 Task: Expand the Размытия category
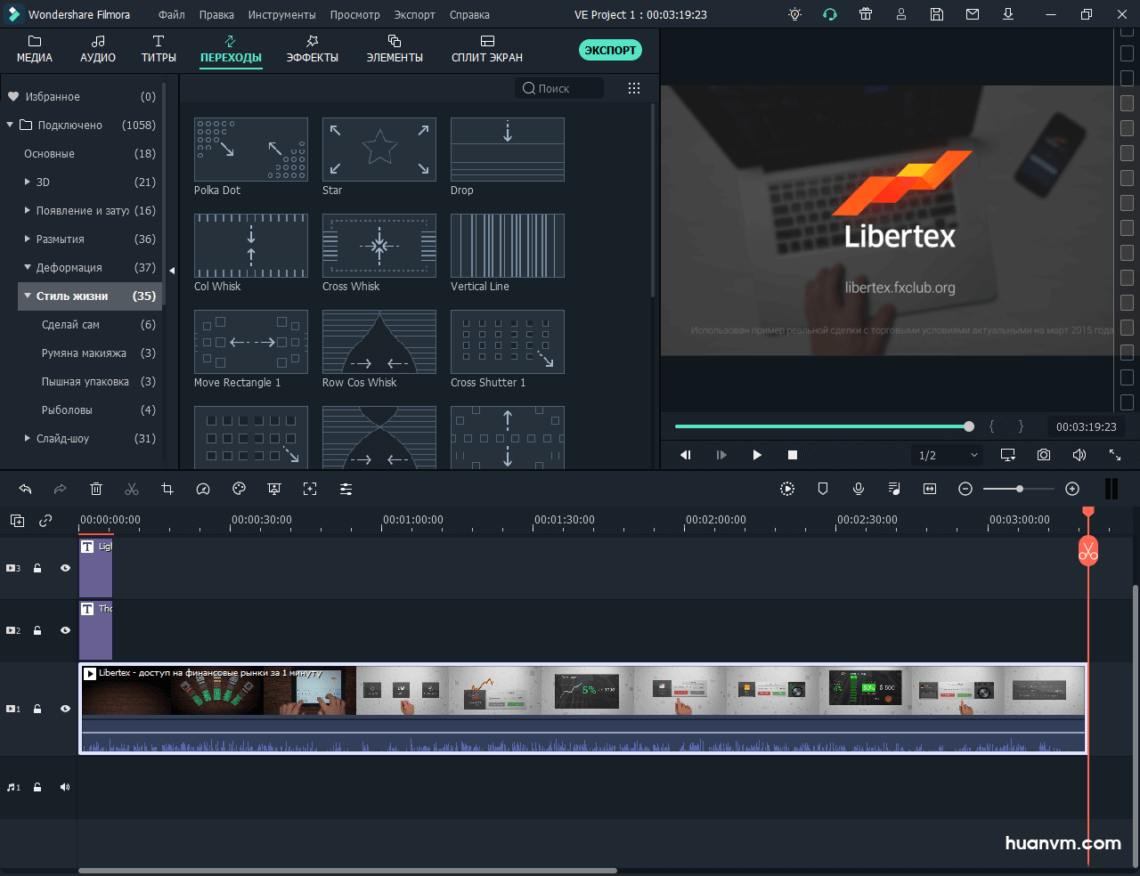tap(28, 238)
